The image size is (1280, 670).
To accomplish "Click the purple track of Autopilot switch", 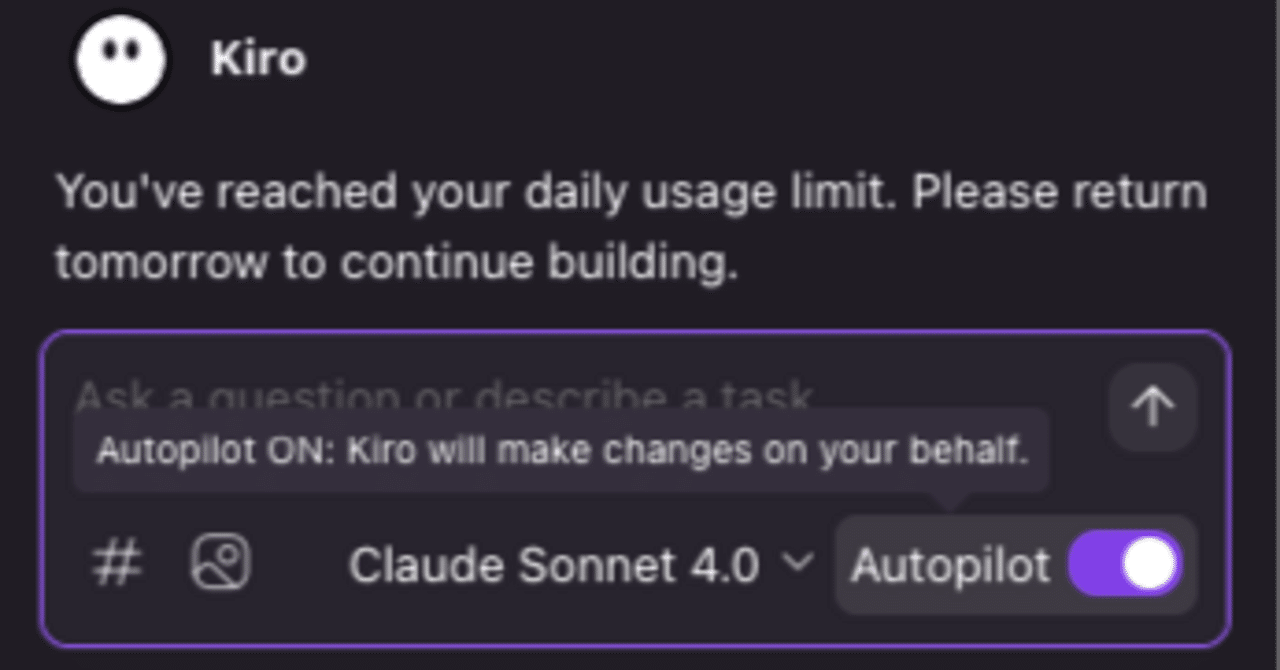I will [x=1092, y=565].
